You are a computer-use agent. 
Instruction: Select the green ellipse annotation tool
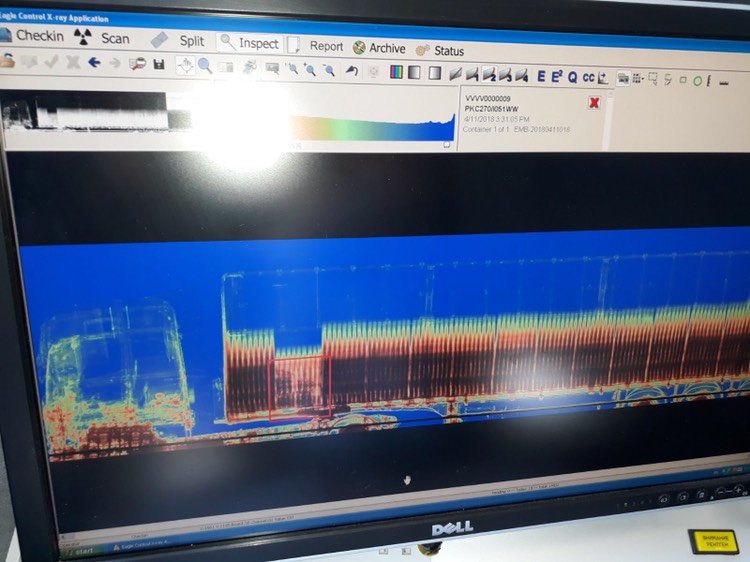697,80
